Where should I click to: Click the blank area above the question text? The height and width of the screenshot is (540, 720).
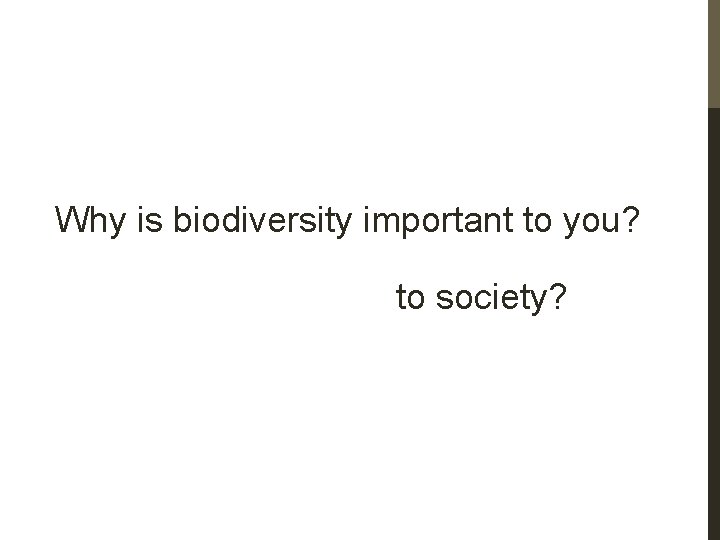coord(350,100)
